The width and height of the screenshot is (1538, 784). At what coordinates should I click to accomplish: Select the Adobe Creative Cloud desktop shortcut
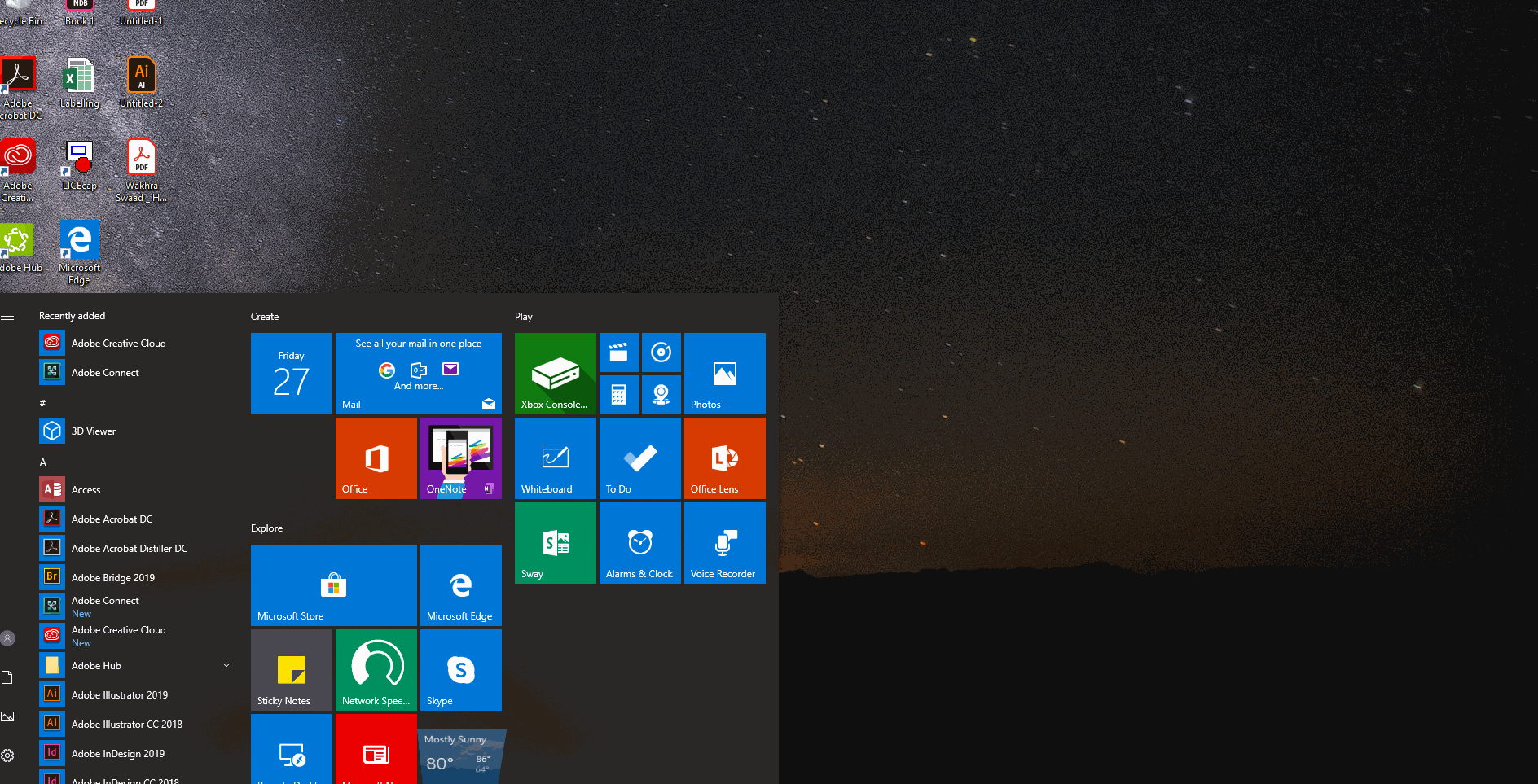[18, 170]
